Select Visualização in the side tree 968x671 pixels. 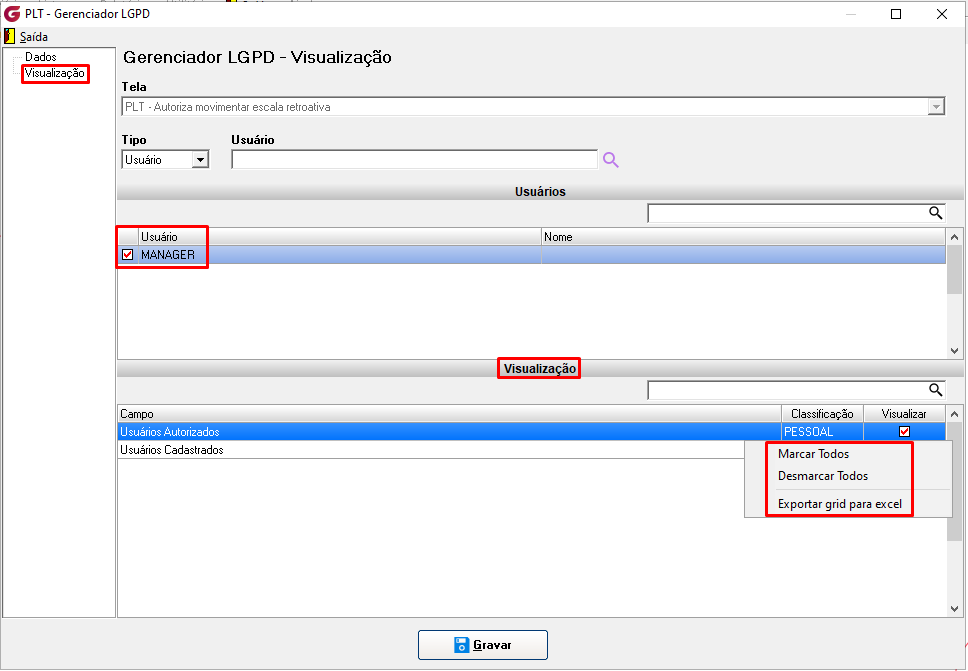click(54, 73)
